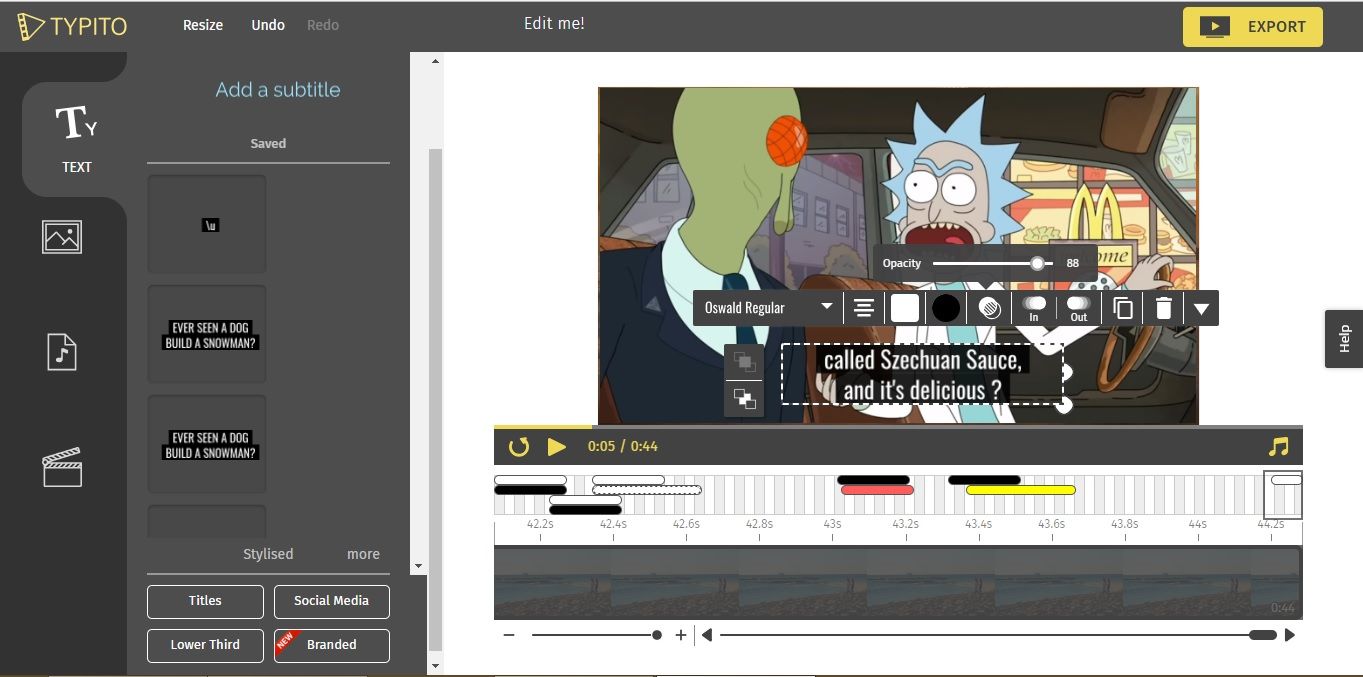Viewport: 1363px width, 677px height.
Task: Select the Szechuan Sauce subtitle text box
Action: pos(922,374)
